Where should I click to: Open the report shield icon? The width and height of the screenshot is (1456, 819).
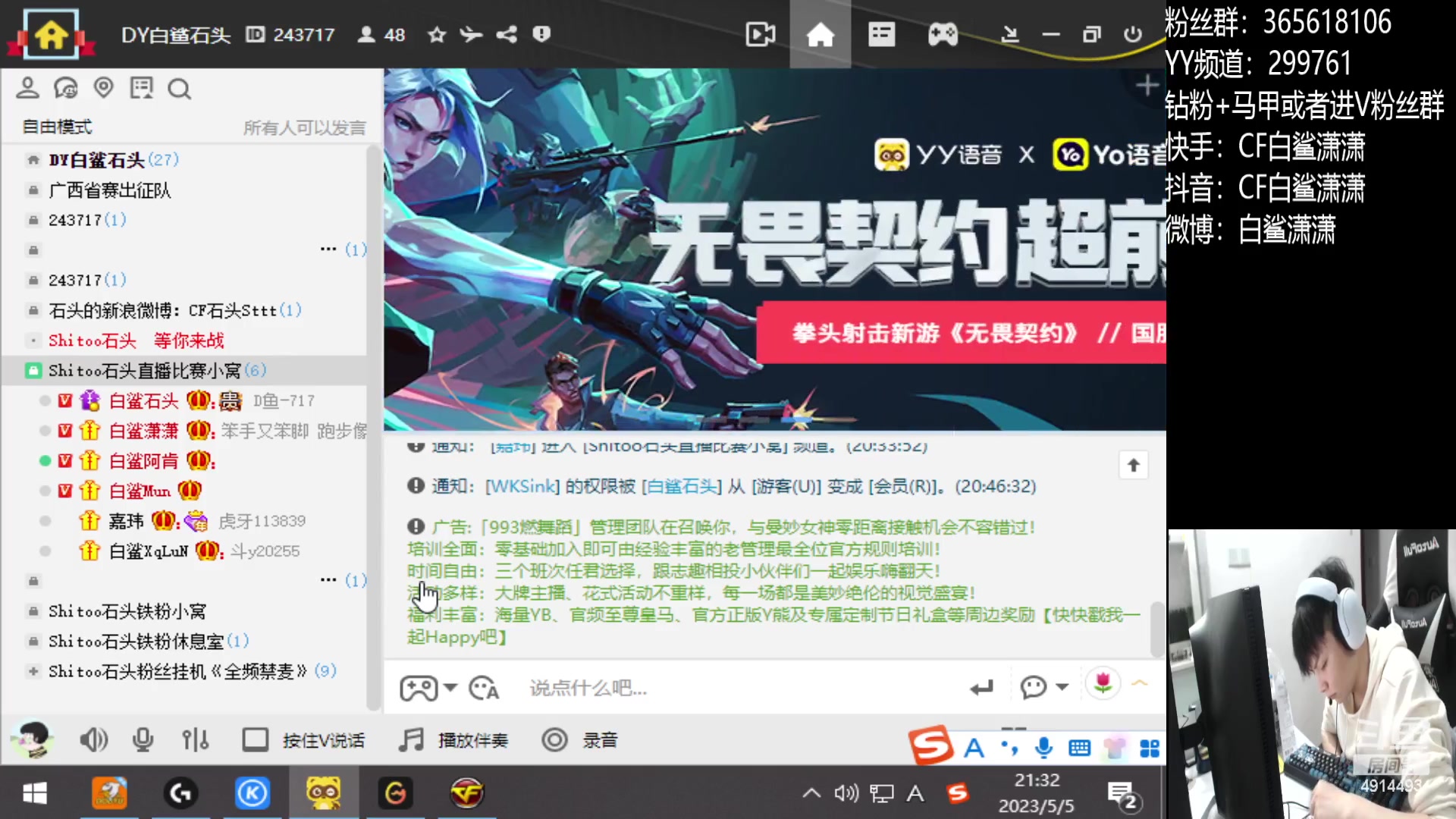pos(541,34)
